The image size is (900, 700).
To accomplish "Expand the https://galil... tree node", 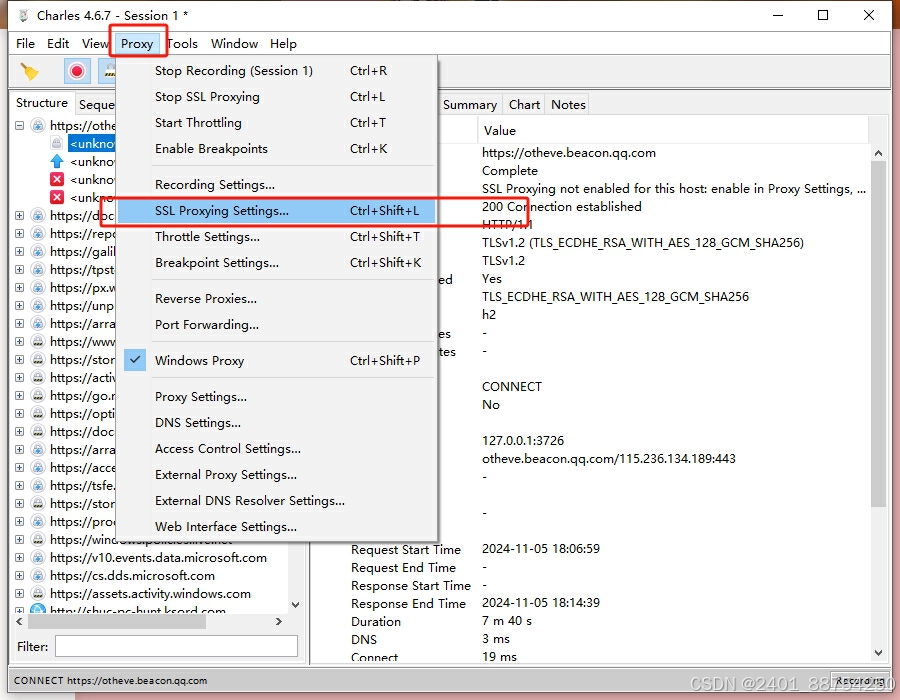I will [20, 251].
